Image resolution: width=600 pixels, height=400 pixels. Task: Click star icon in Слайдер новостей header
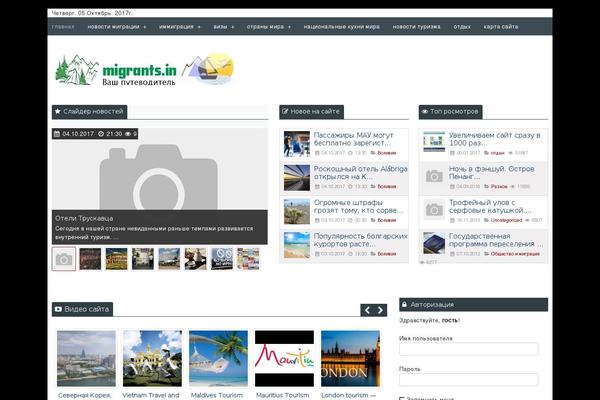57,111
